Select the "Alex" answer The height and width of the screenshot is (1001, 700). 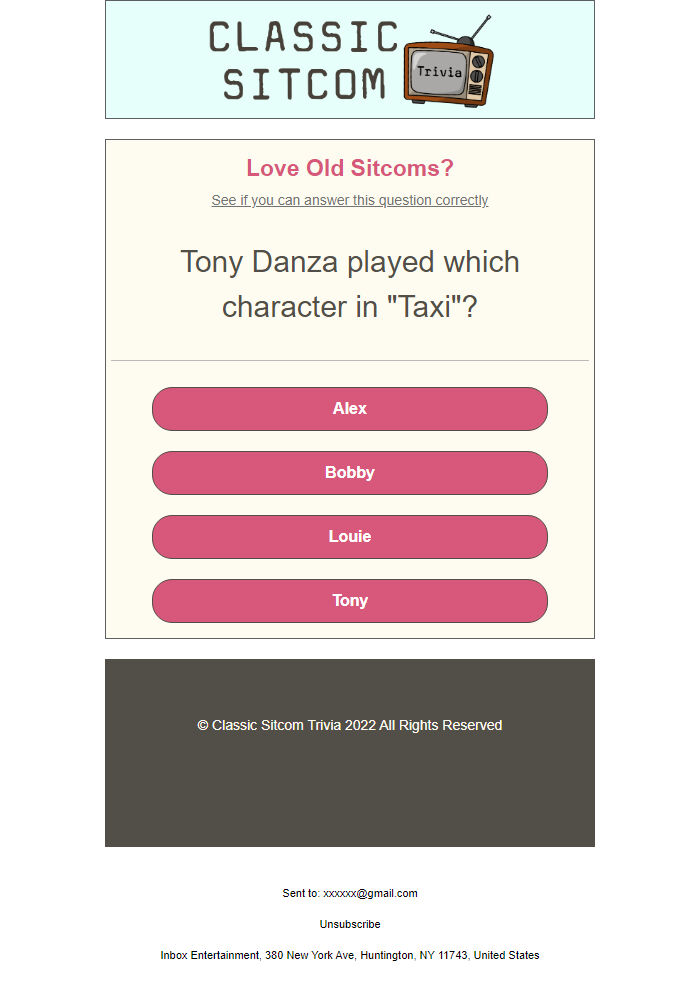pyautogui.click(x=350, y=409)
